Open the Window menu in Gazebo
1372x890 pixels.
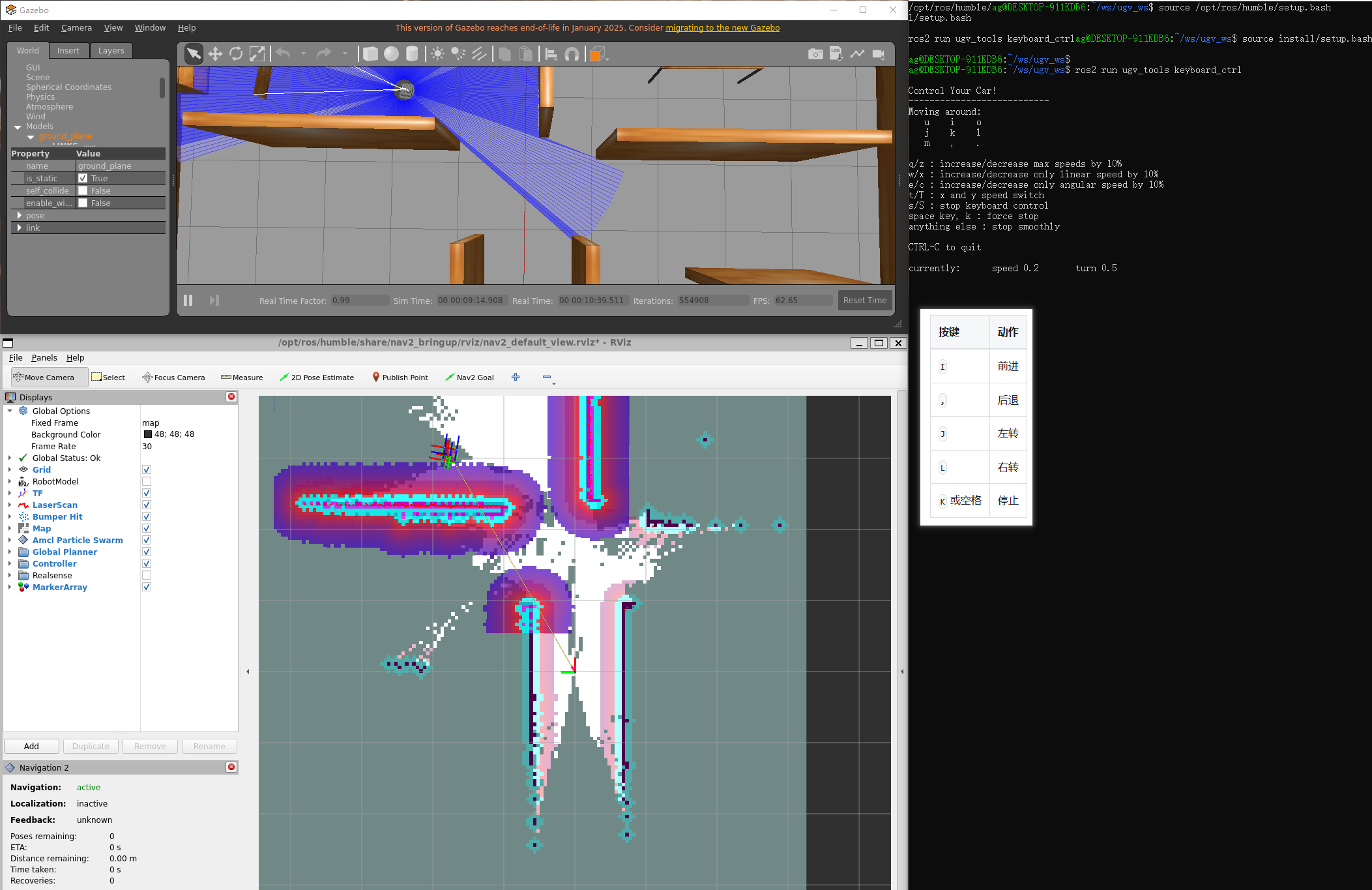point(150,28)
